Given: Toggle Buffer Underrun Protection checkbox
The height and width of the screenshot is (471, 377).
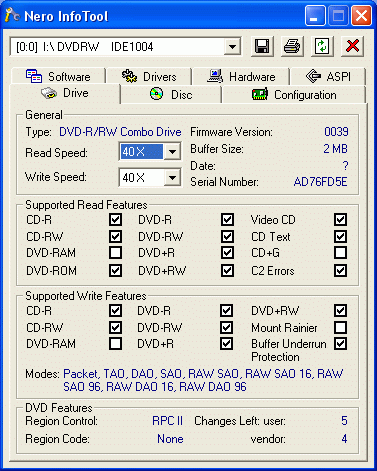Looking at the screenshot, I should [340, 344].
